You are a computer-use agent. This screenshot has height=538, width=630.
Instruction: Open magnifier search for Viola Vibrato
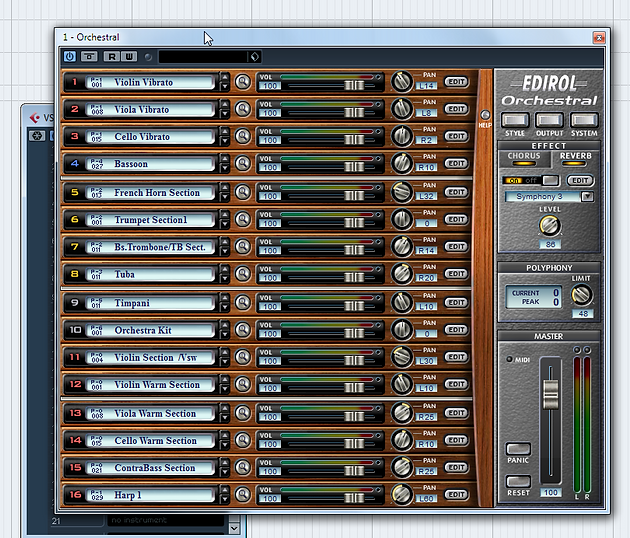(x=243, y=109)
